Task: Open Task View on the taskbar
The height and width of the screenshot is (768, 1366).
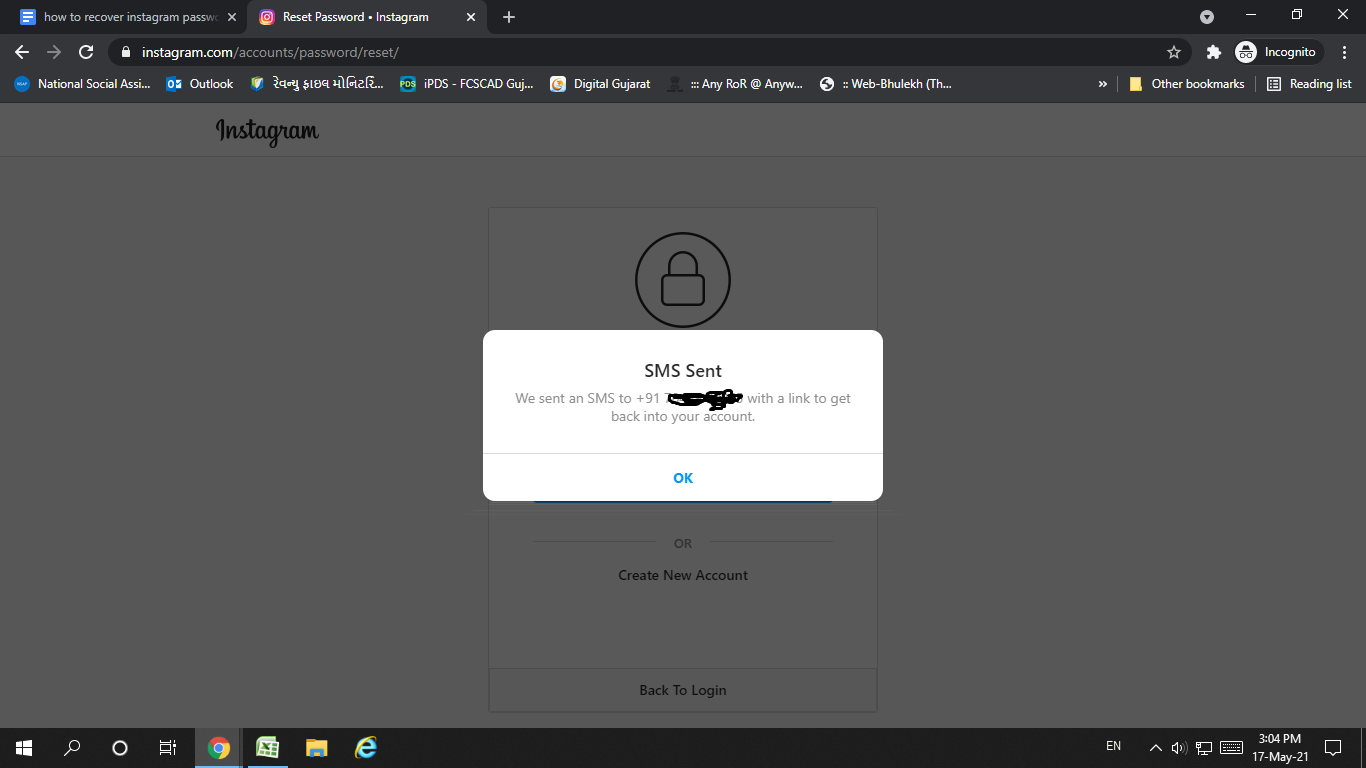Action: tap(168, 748)
